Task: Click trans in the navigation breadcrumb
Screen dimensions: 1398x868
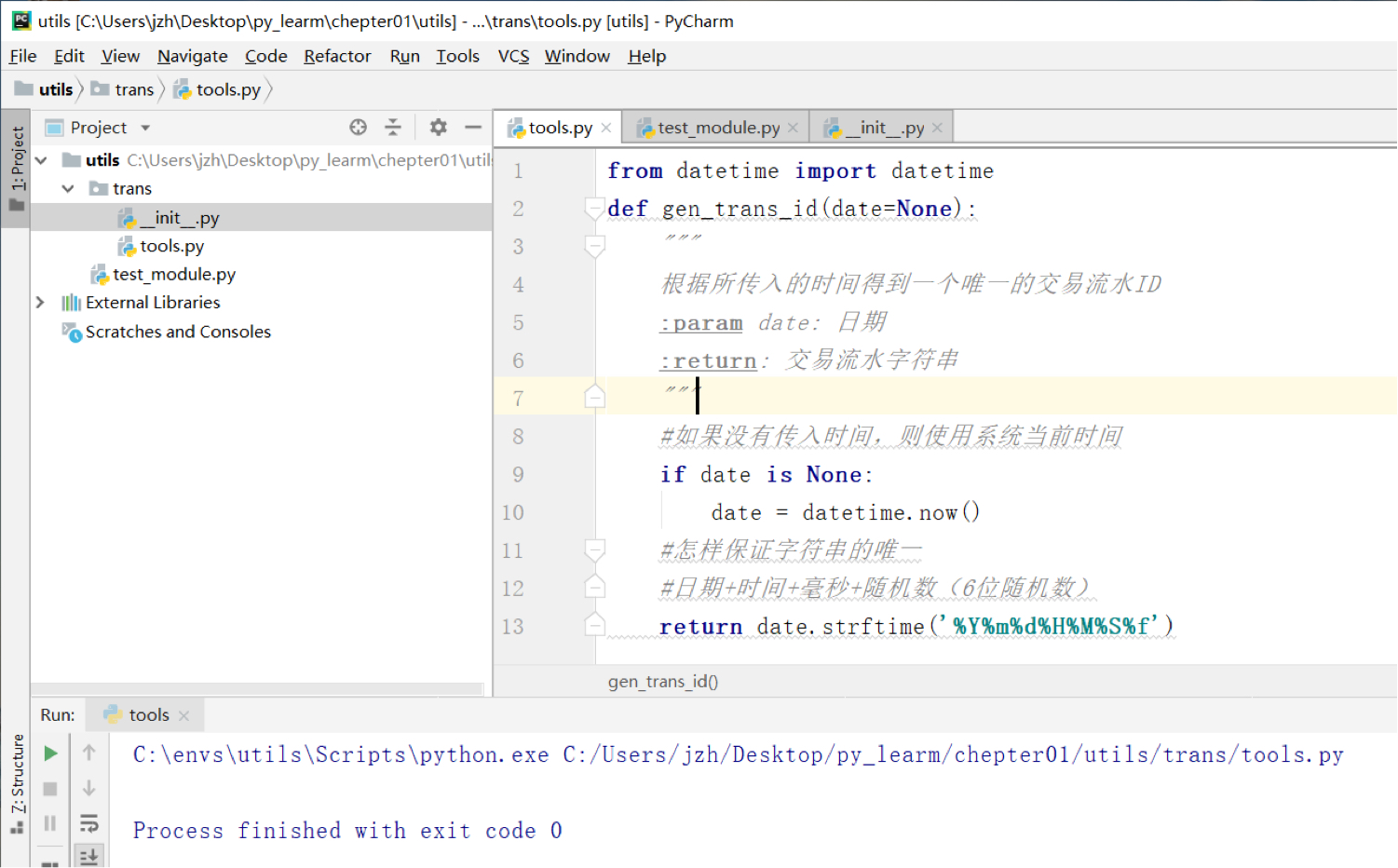Action: point(122,89)
